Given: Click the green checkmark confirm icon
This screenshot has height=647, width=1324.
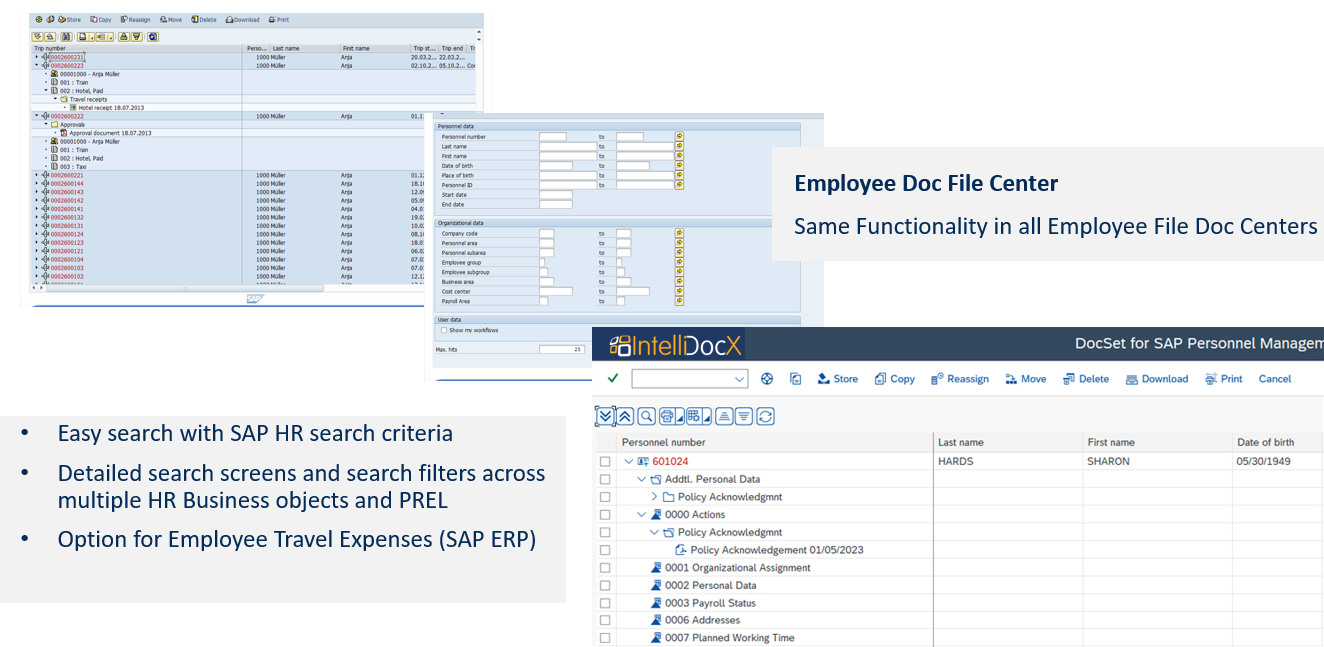Looking at the screenshot, I should (x=612, y=379).
